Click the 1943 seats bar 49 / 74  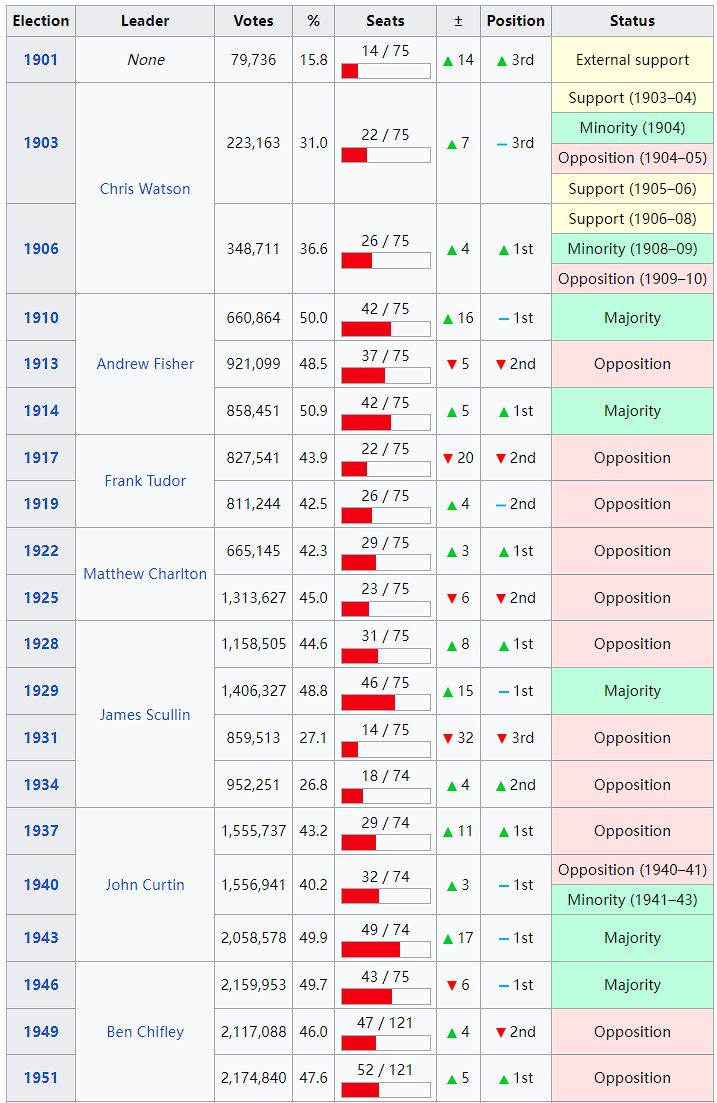(x=386, y=950)
